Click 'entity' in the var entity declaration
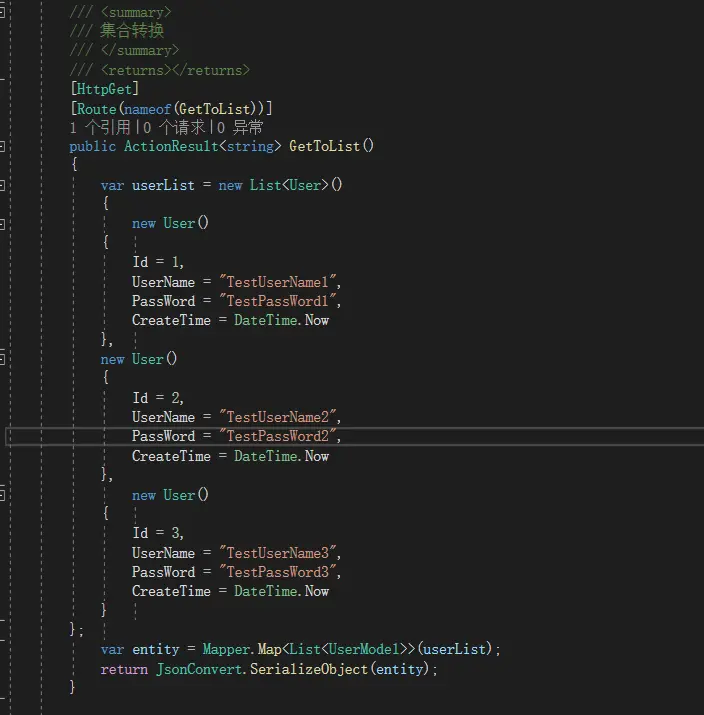 [x=155, y=649]
